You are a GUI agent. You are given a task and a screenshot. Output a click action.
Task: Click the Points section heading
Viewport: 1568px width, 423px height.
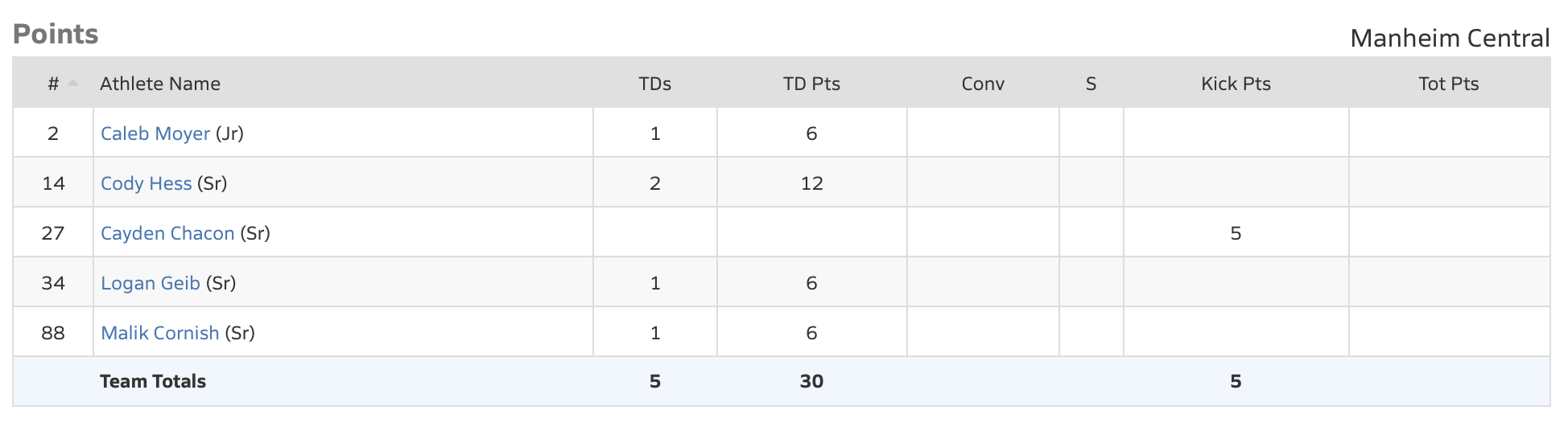pos(56,34)
